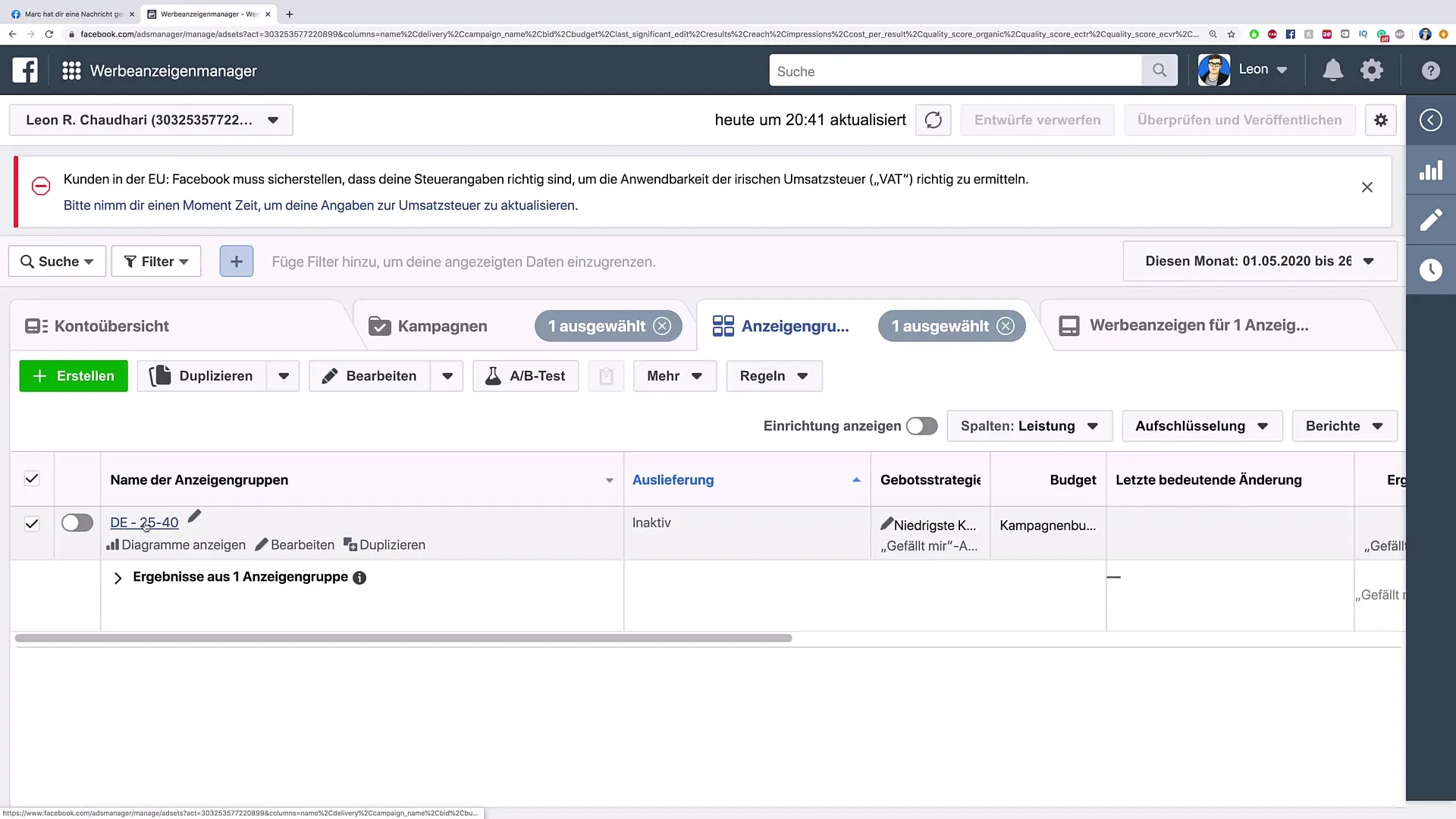Viewport: 1456px width, 819px height.
Task: Click info icon next to Ergebnisse
Action: coord(359,578)
